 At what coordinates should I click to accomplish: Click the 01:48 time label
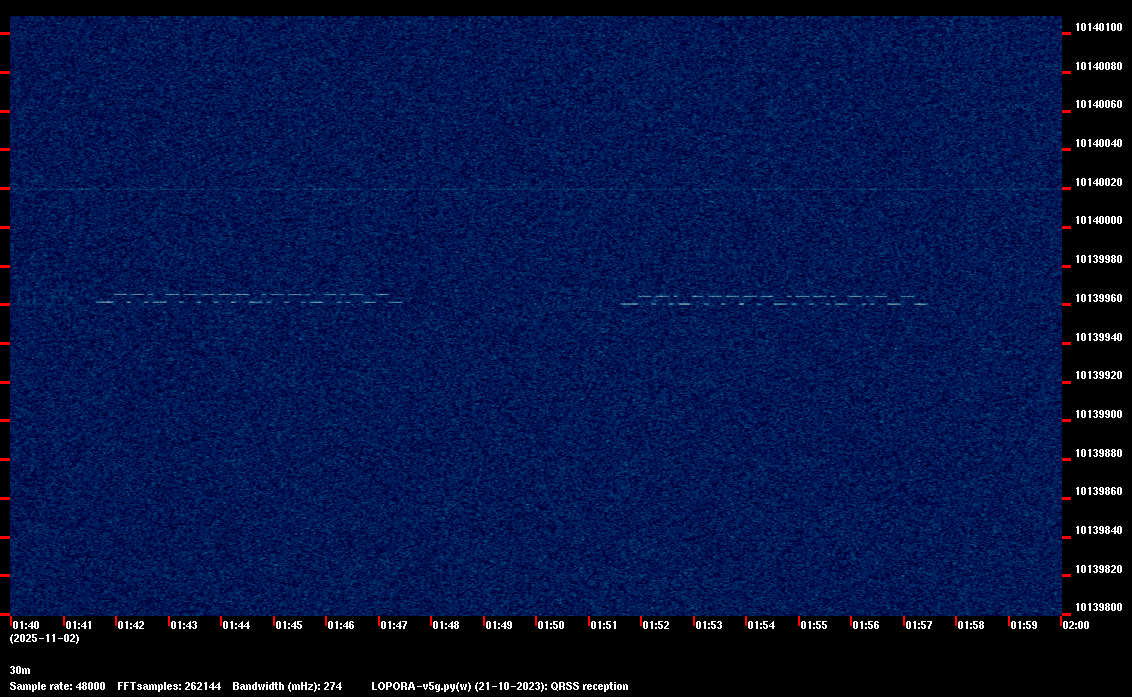445,625
